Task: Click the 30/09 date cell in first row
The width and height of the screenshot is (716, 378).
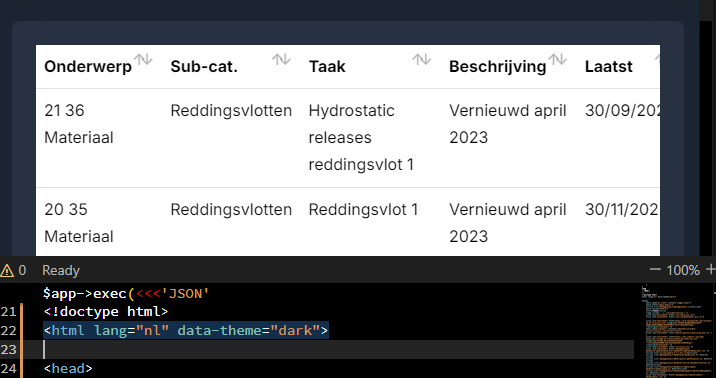Action: point(622,110)
